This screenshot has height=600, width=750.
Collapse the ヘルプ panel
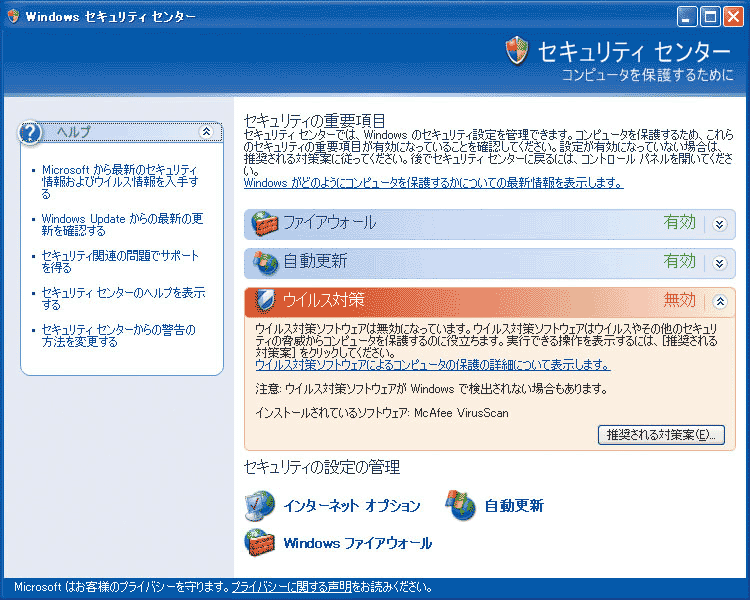click(x=206, y=132)
